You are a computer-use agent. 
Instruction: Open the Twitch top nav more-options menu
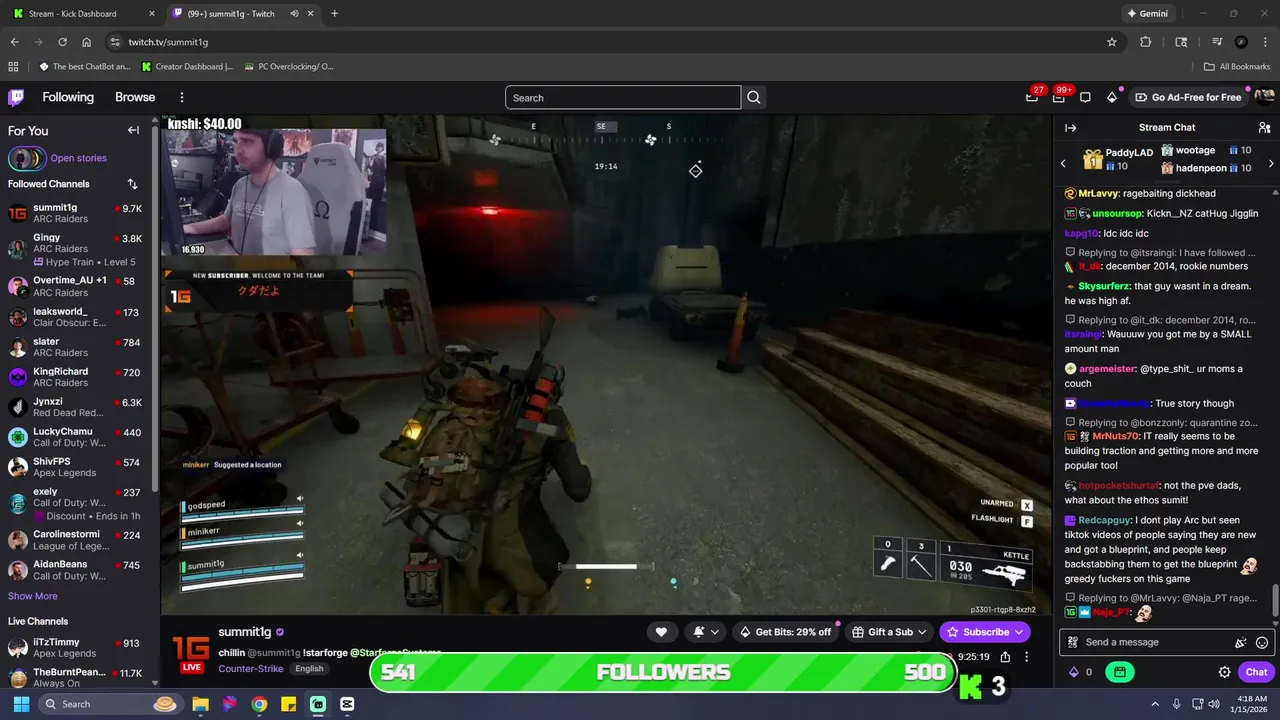182,97
